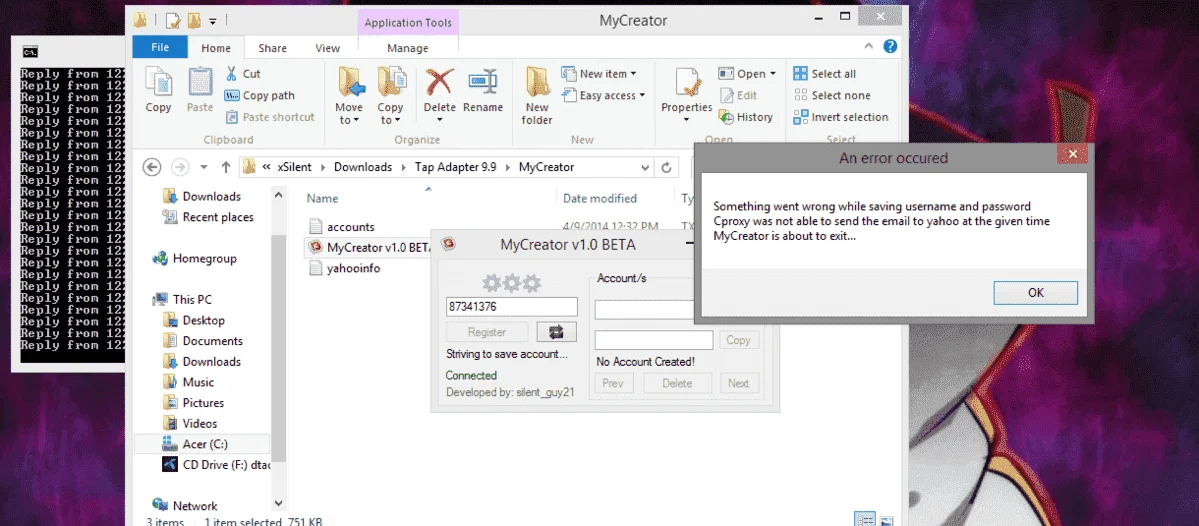Click Select none in ribbon
Viewport: 1199px width, 526px height.
point(832,96)
